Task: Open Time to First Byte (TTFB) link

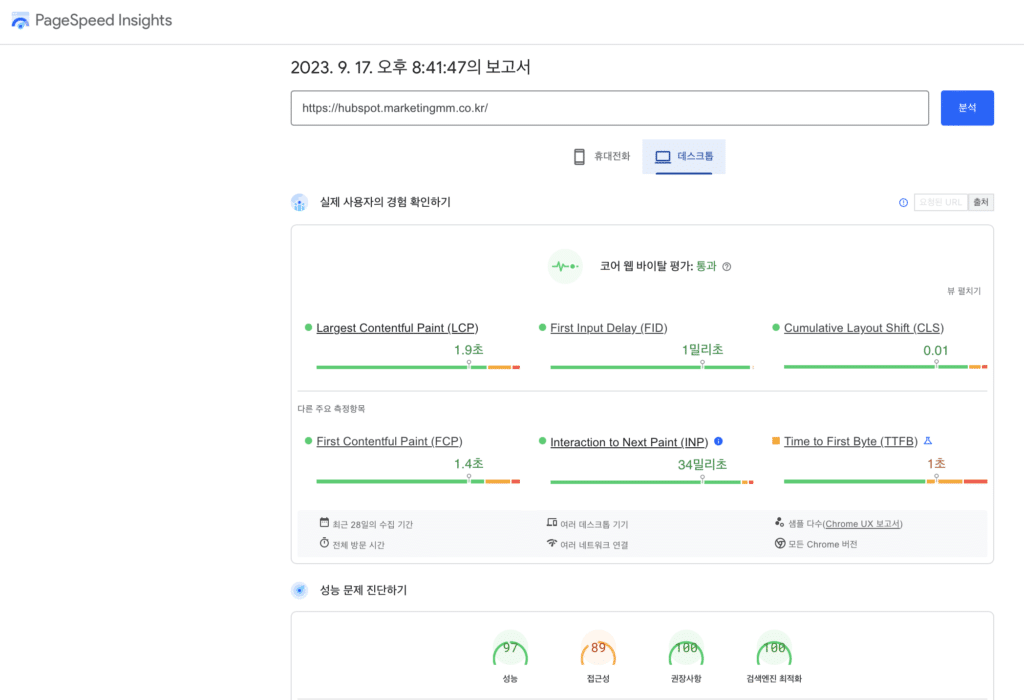Action: tap(850, 441)
